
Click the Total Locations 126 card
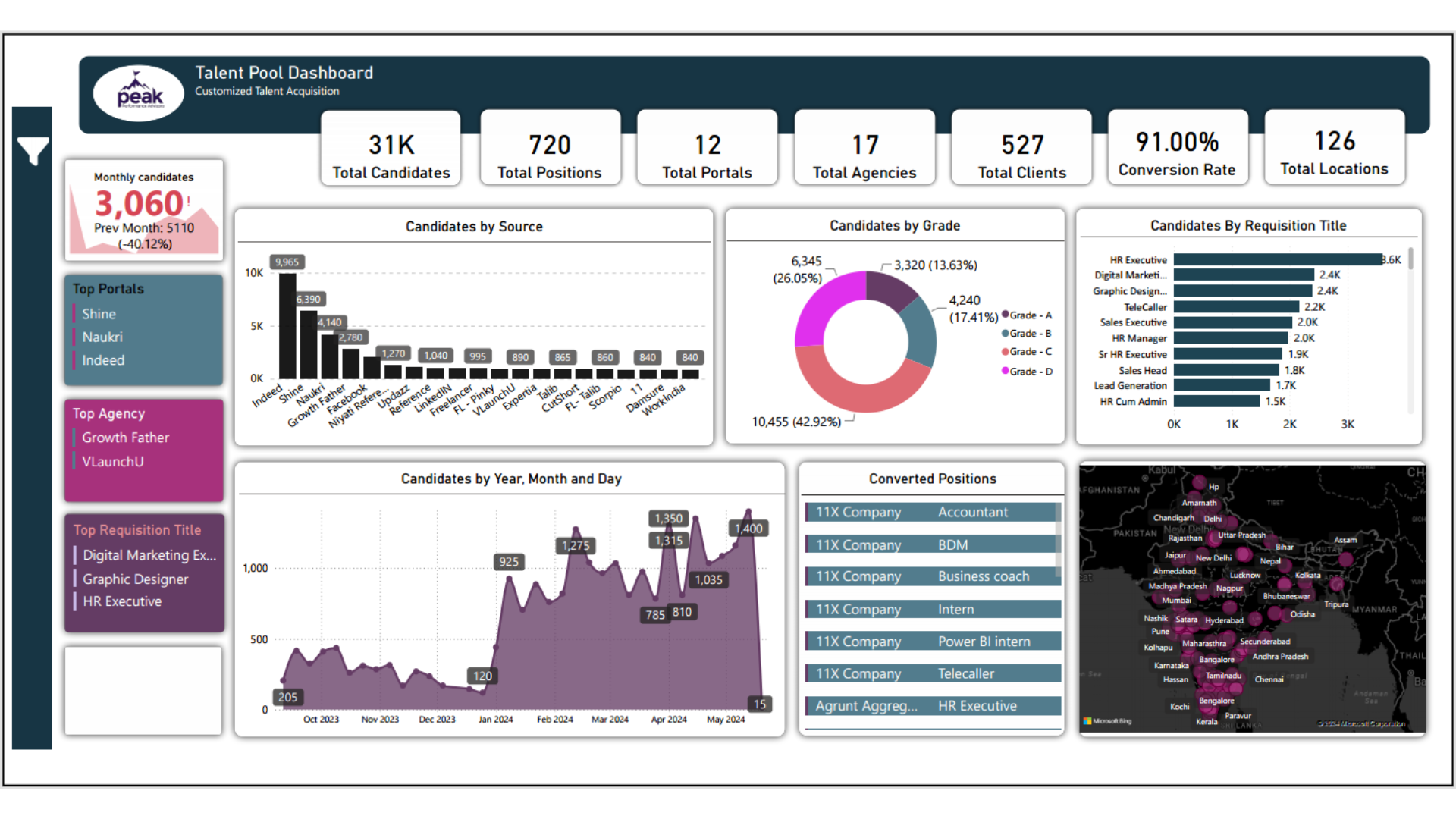(1335, 148)
